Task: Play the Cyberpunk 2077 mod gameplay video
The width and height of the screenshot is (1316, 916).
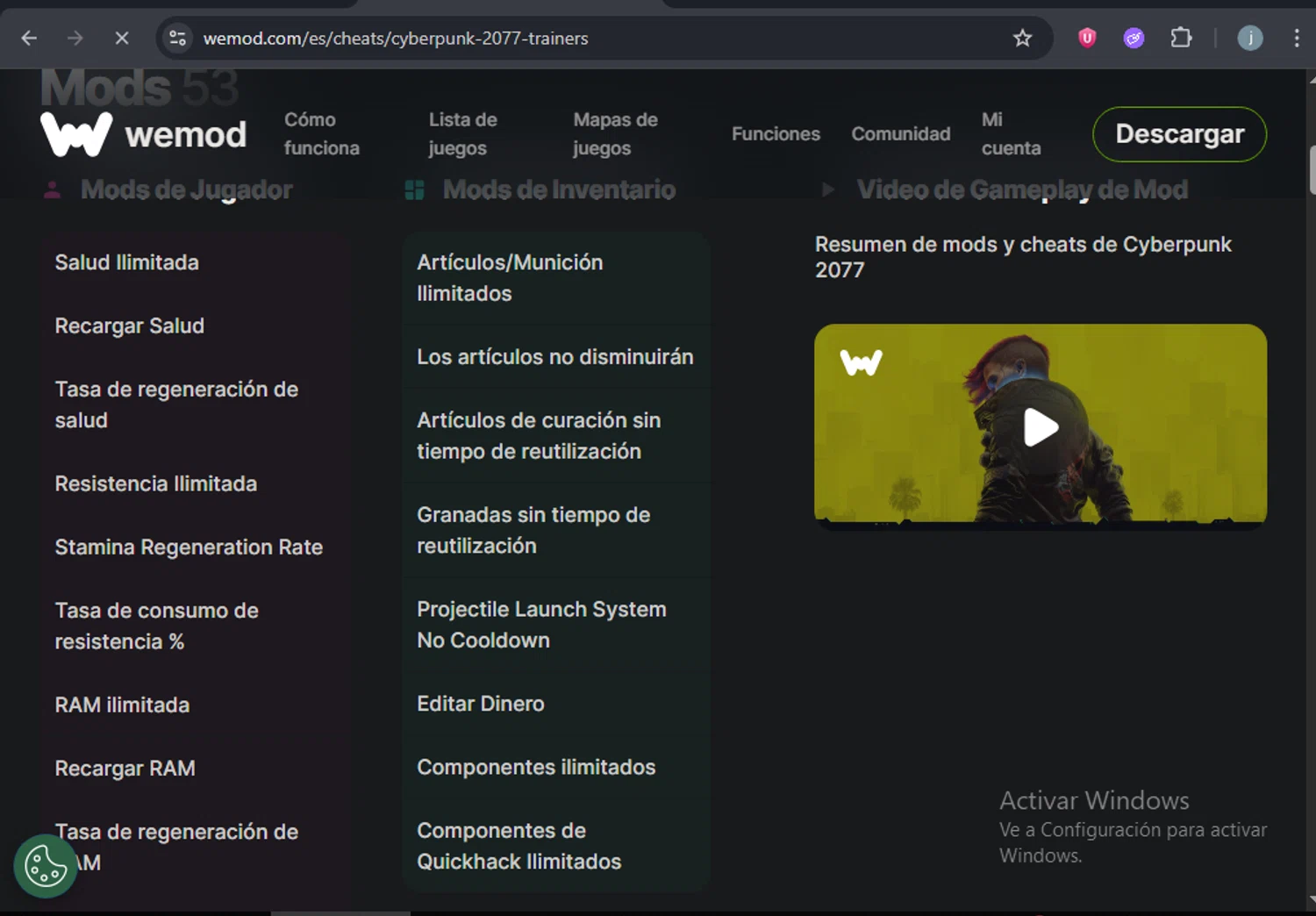Action: click(1041, 427)
